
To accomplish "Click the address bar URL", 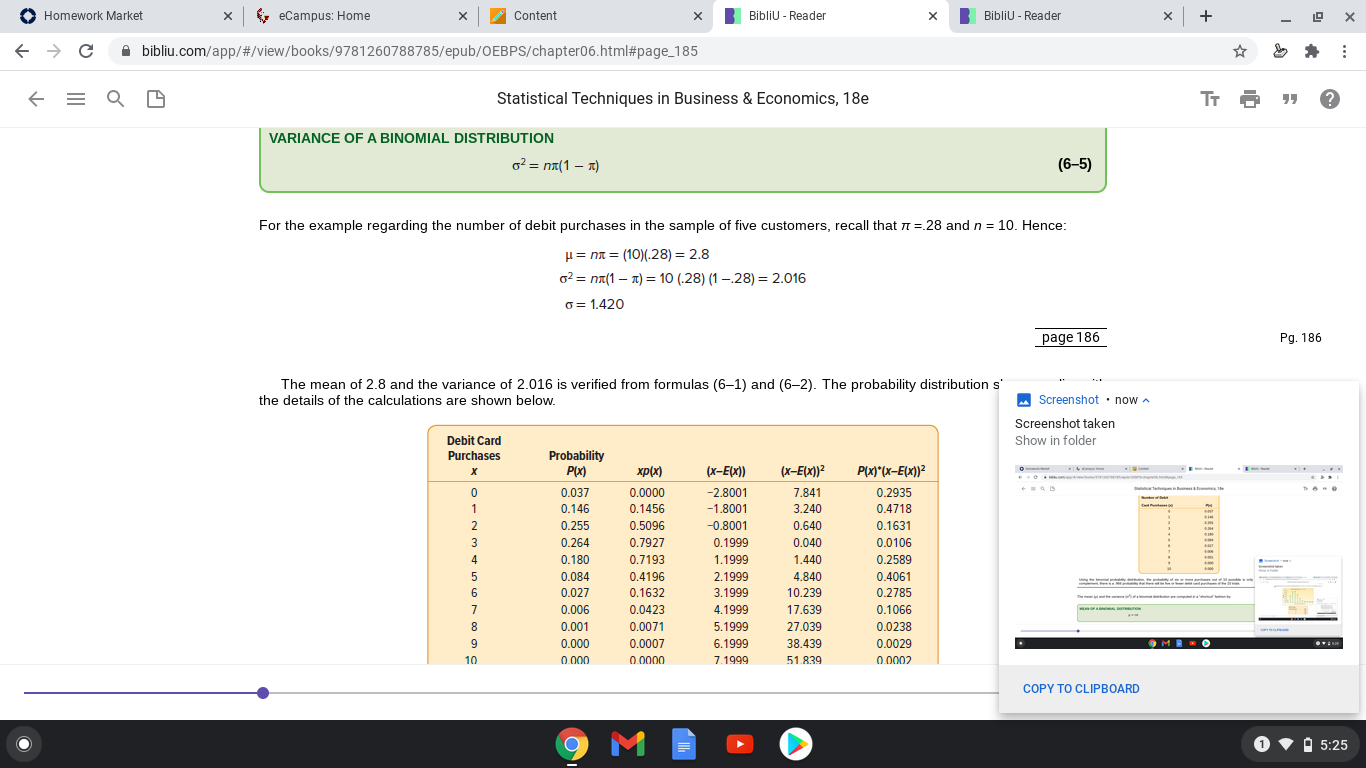I will pos(420,51).
